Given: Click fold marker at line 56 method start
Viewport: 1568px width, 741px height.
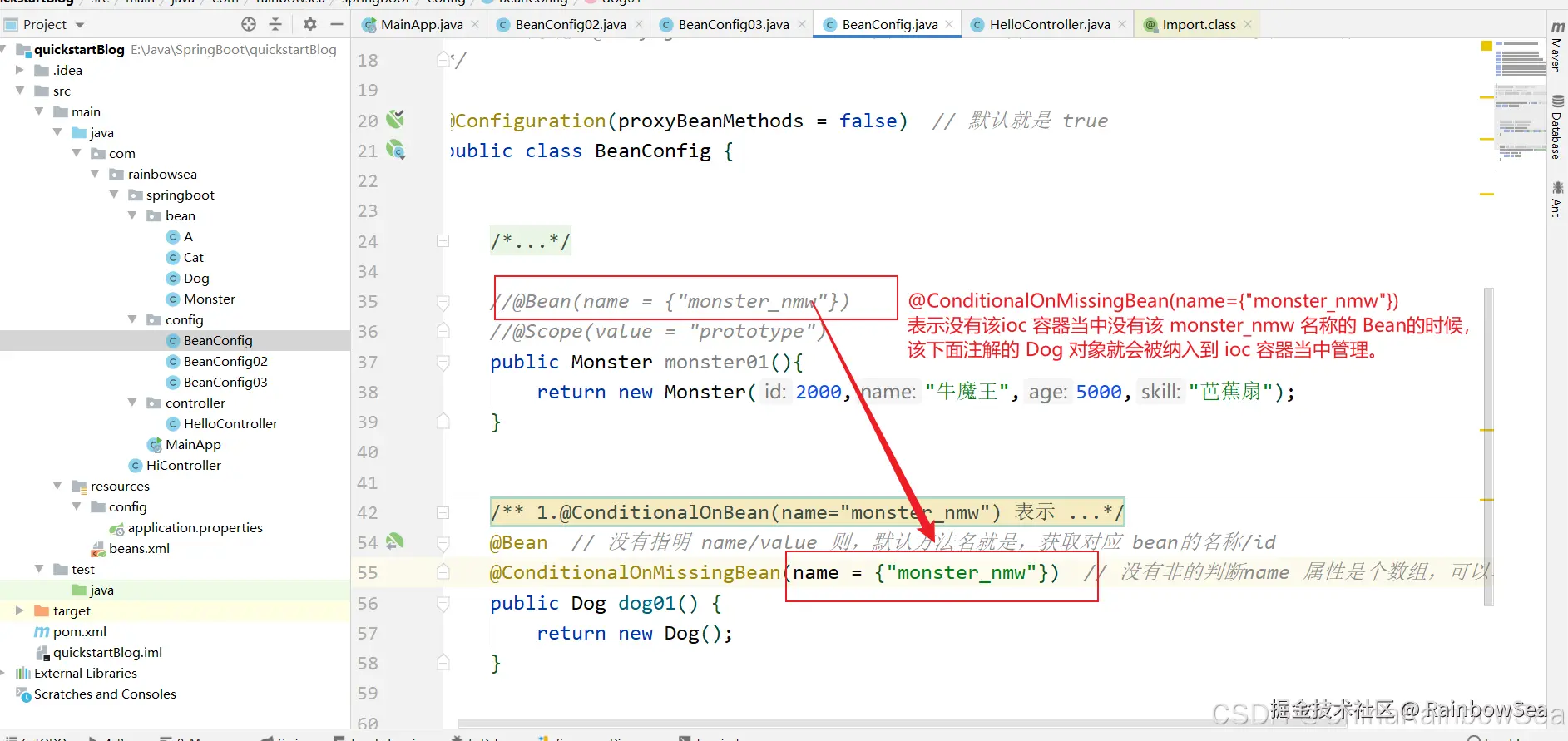Looking at the screenshot, I should [443, 603].
